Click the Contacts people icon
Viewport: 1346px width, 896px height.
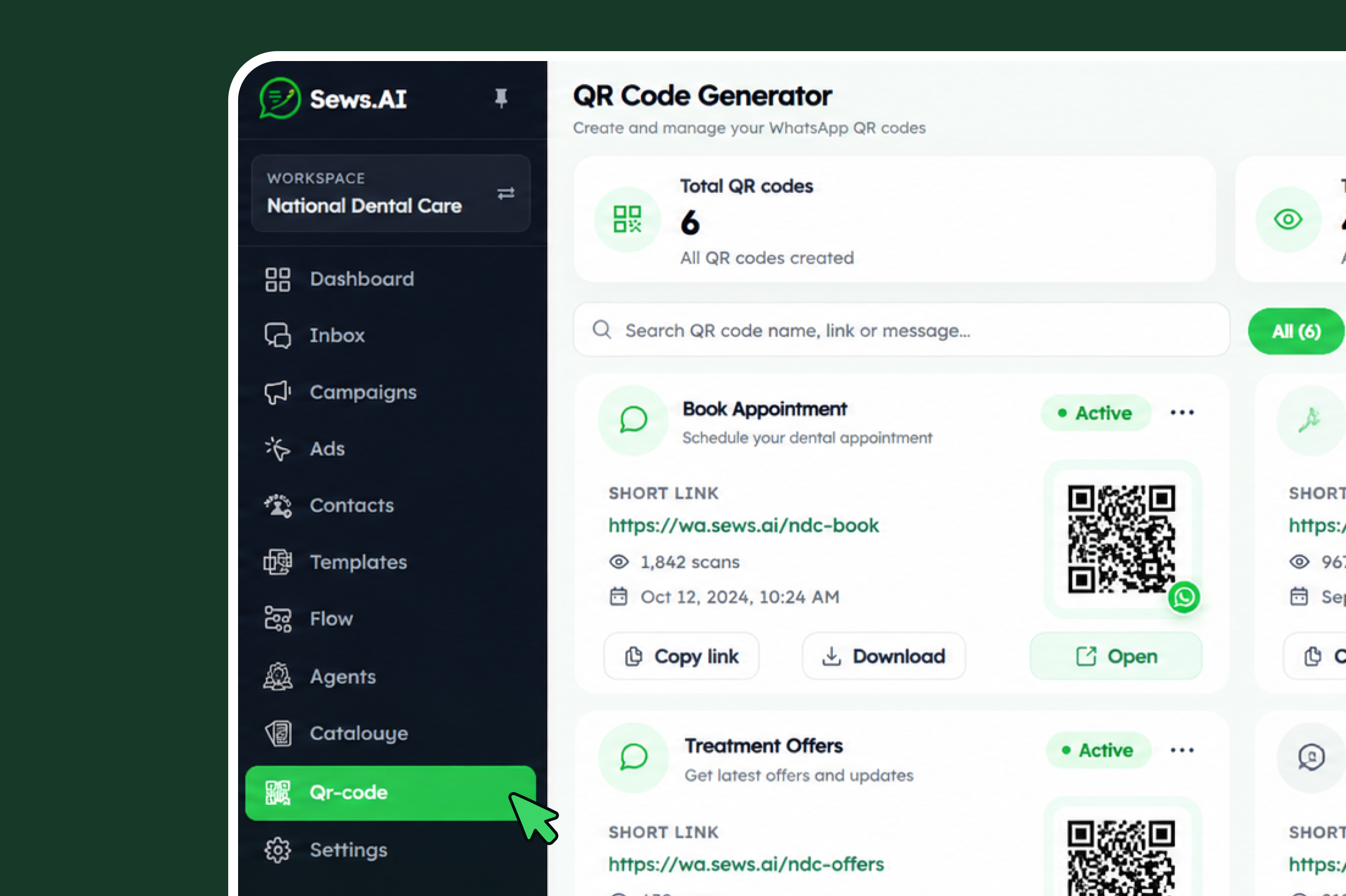[x=278, y=506]
